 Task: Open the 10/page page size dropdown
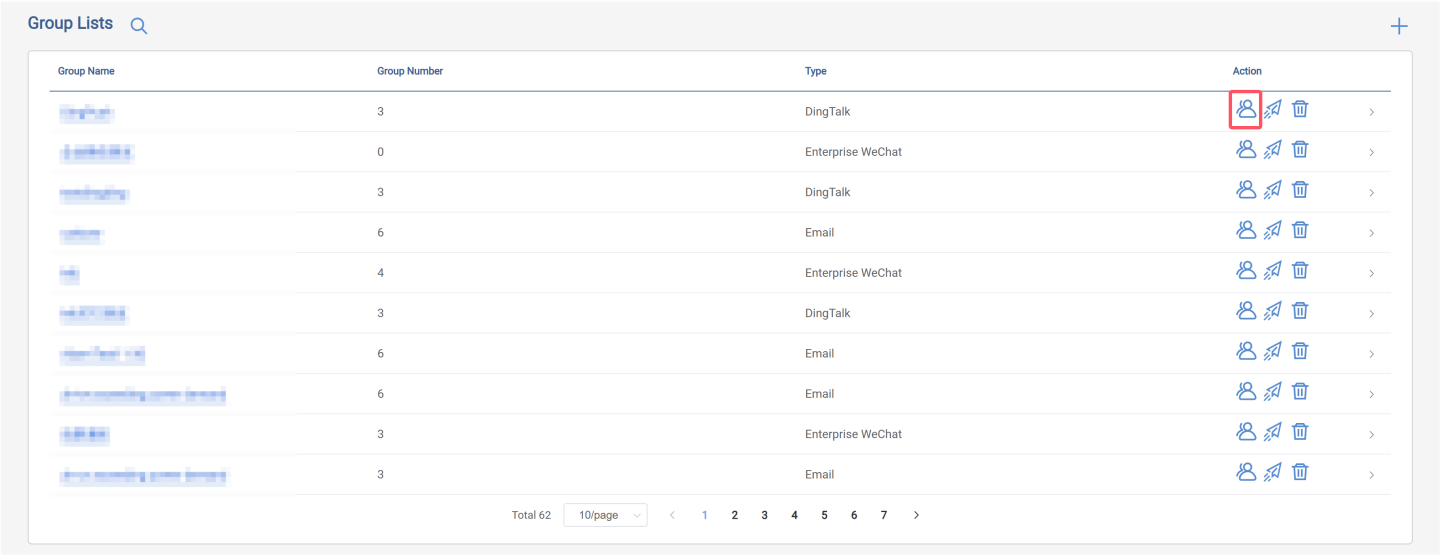click(605, 515)
